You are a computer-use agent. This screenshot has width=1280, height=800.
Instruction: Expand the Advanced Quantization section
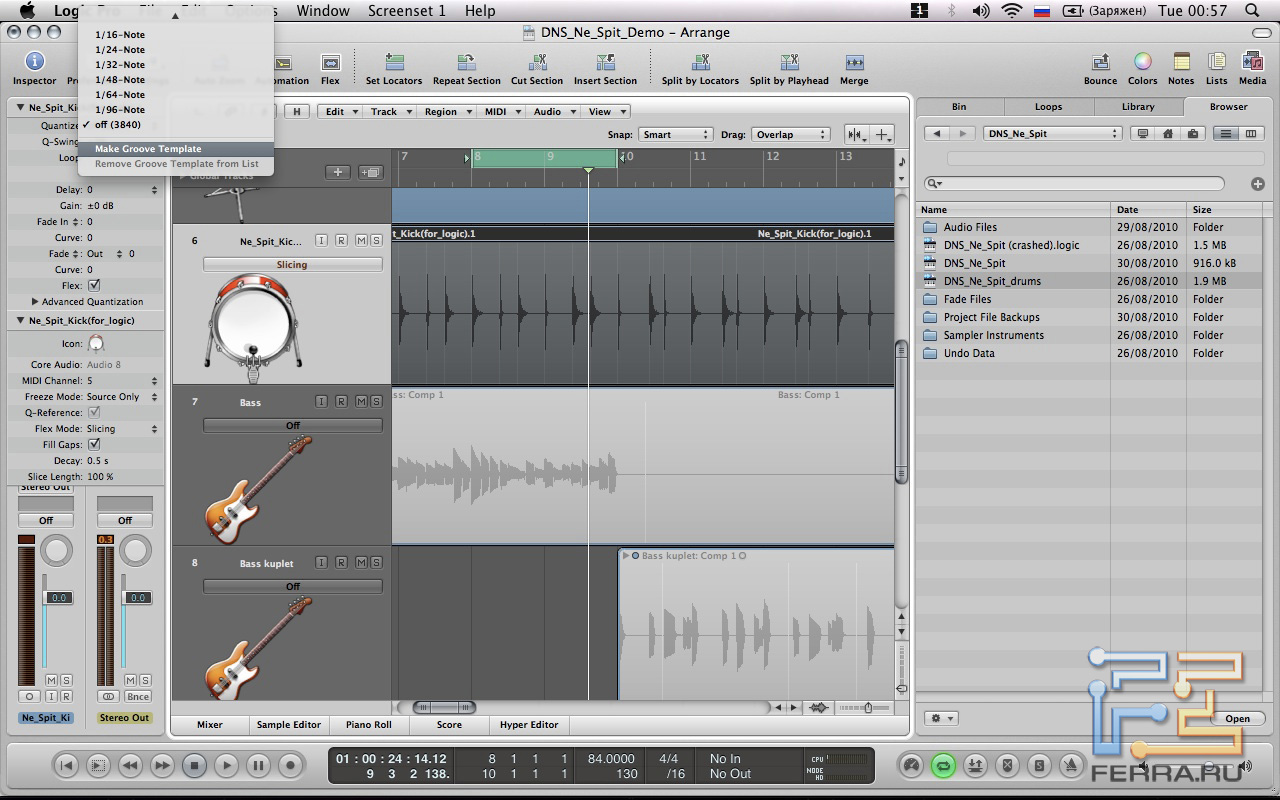36,302
